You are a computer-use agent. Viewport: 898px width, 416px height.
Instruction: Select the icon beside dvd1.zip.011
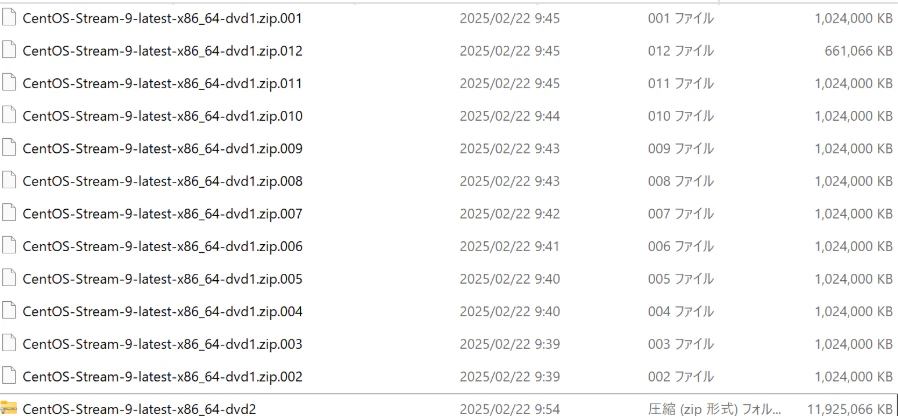click(9, 84)
